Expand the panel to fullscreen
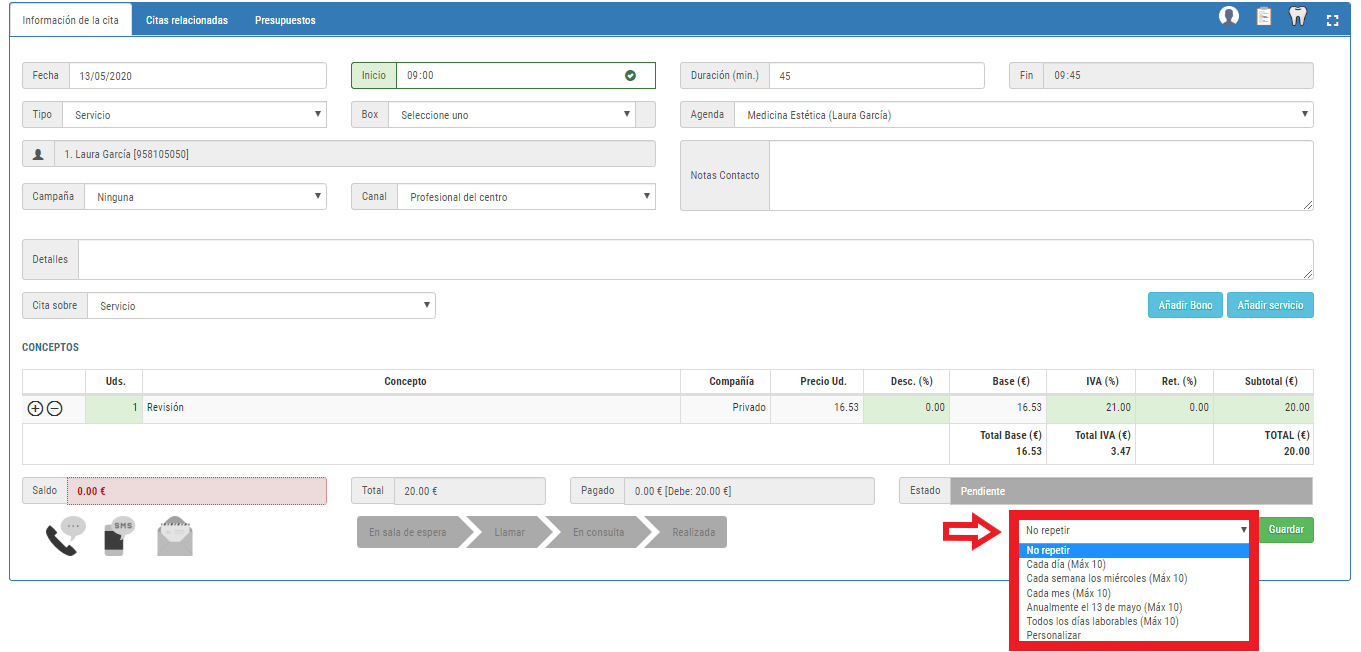 pos(1332,19)
